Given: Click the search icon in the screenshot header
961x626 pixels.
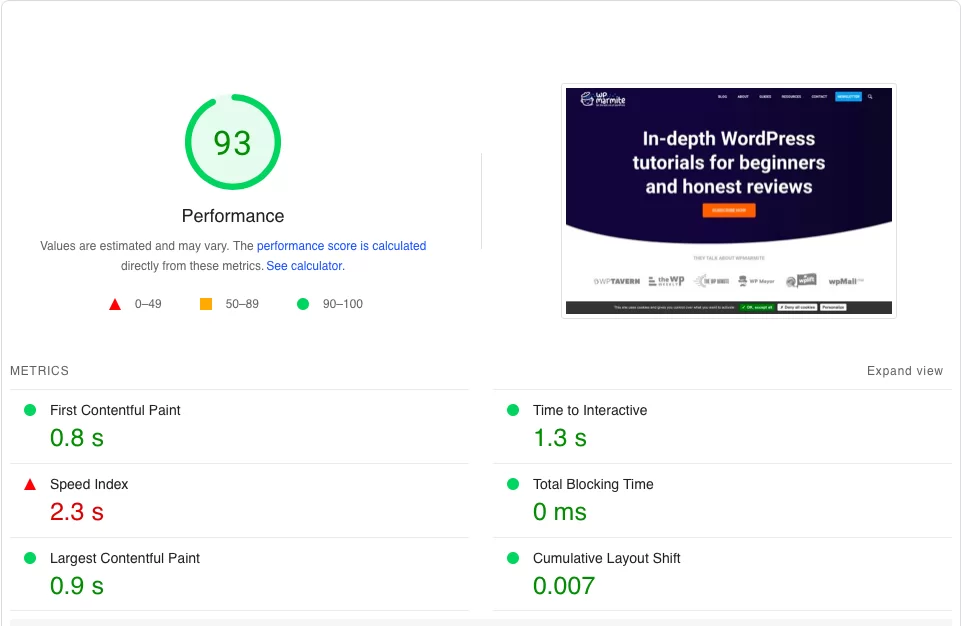Looking at the screenshot, I should pos(870,96).
